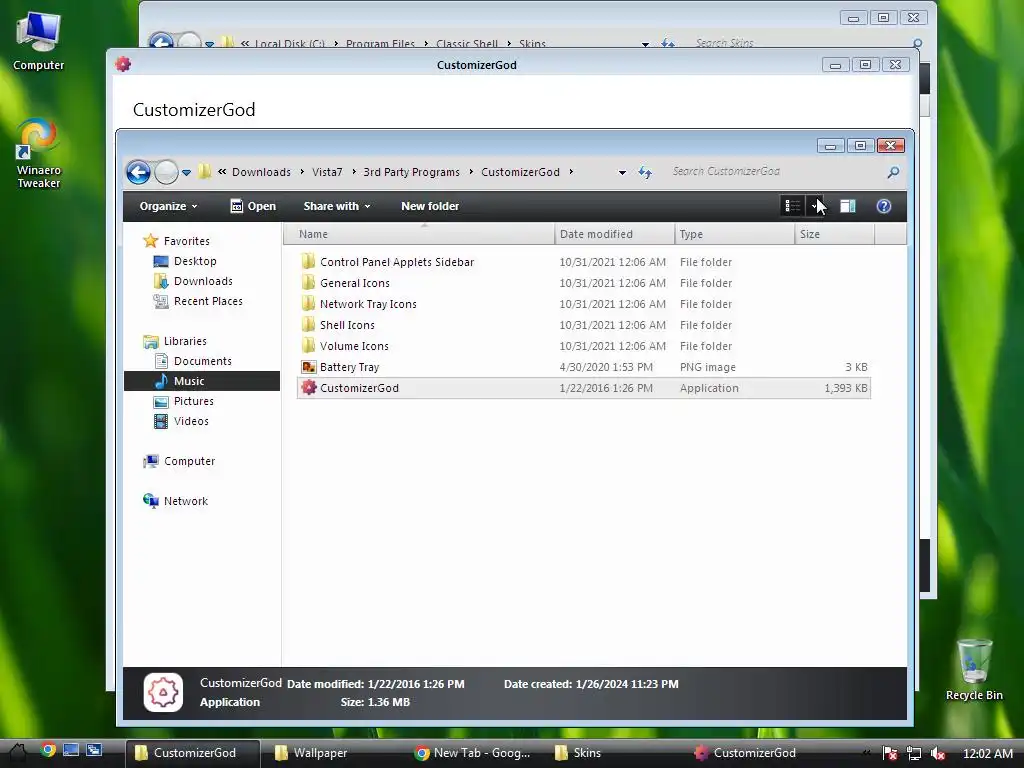Click the Start button on taskbar
This screenshot has width=1024, height=768.
pyautogui.click(x=18, y=753)
